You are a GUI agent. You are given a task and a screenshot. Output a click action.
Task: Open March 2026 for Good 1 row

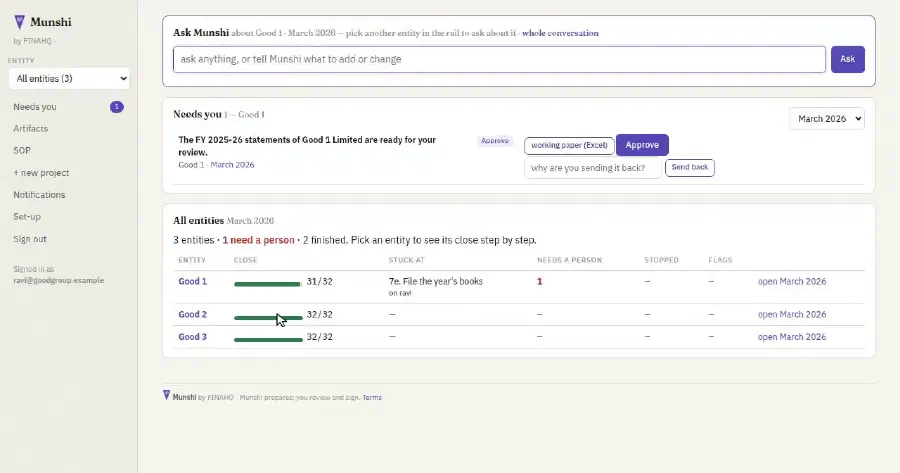coord(792,281)
